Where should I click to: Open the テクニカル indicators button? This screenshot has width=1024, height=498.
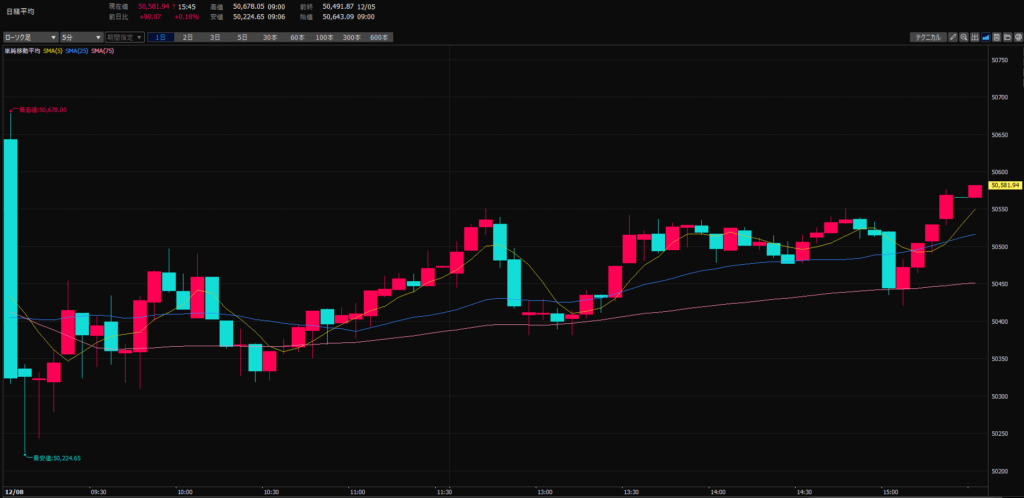coord(927,37)
